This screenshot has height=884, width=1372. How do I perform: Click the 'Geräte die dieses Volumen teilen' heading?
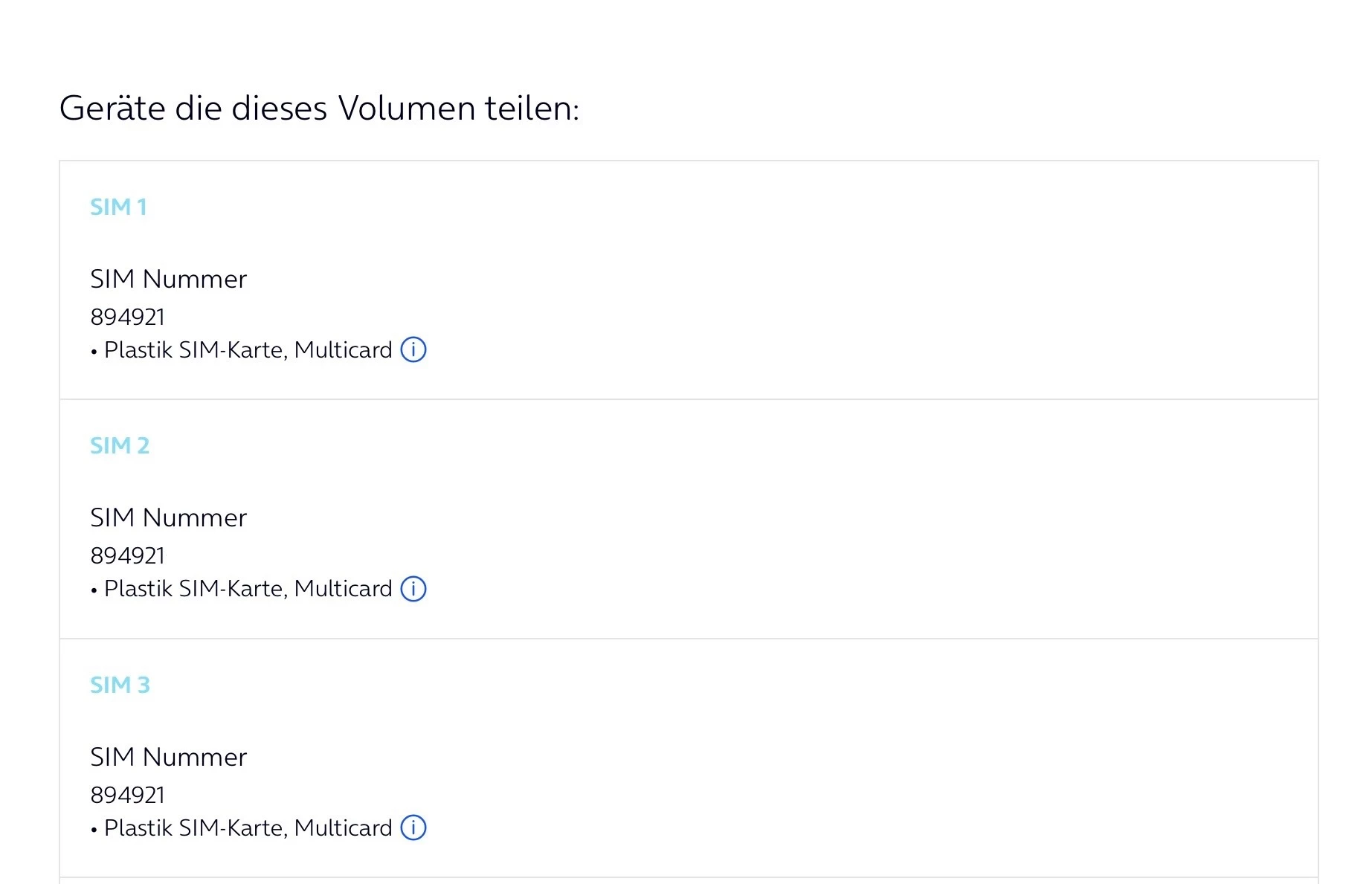pos(319,109)
